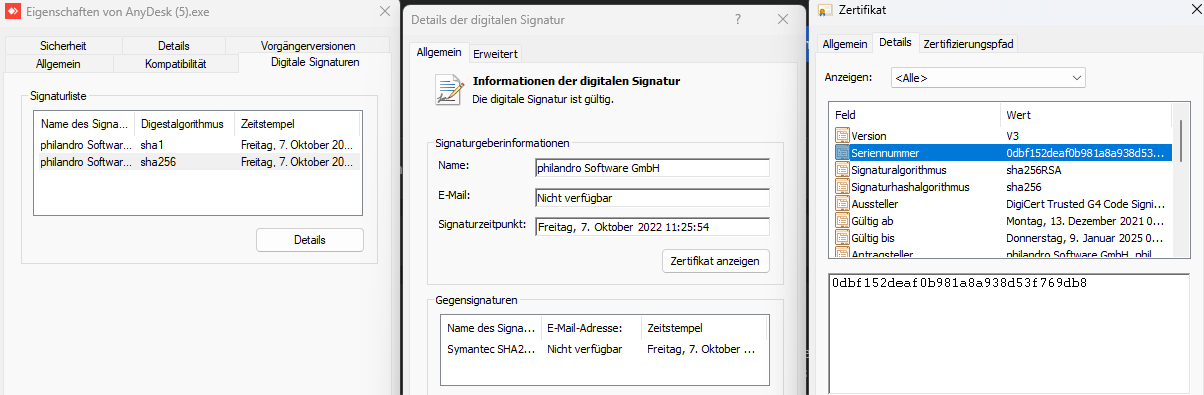This screenshot has height=395, width=1204.
Task: Select the Signaturalgorithmus field icon
Action: pyautogui.click(x=842, y=170)
